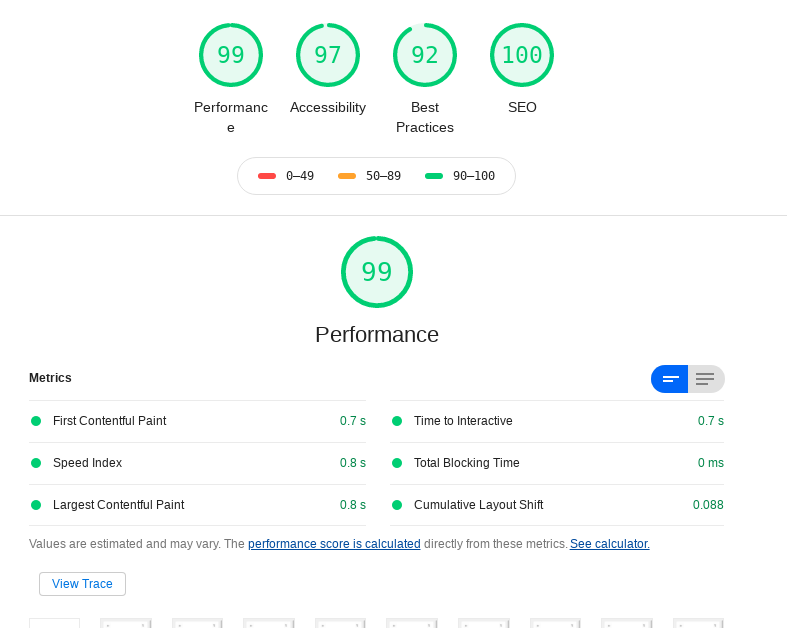Open the 'performance score is calculated' link

point(334,544)
